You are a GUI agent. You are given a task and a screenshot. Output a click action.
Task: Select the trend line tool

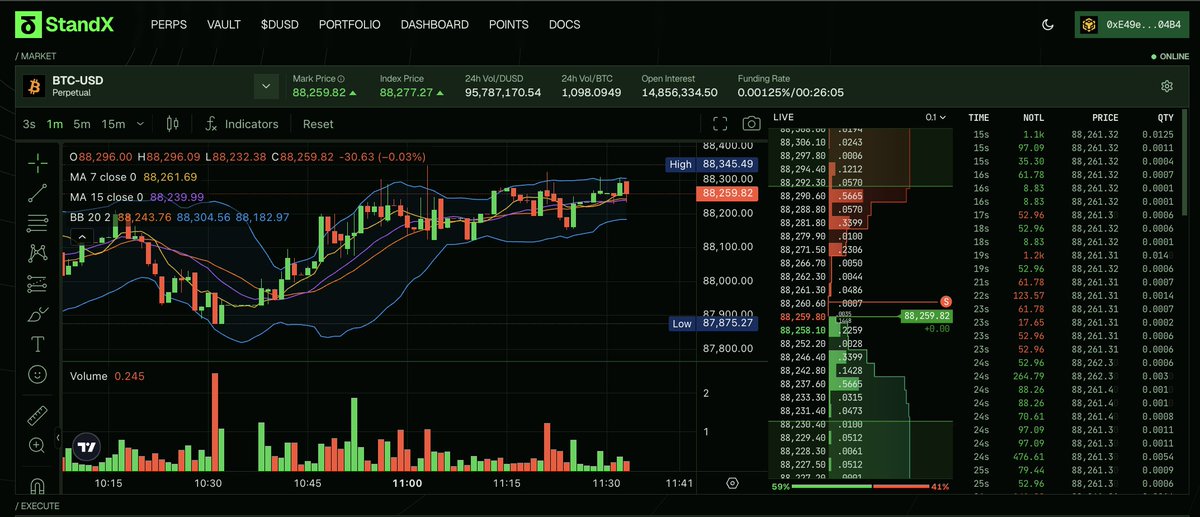38,192
